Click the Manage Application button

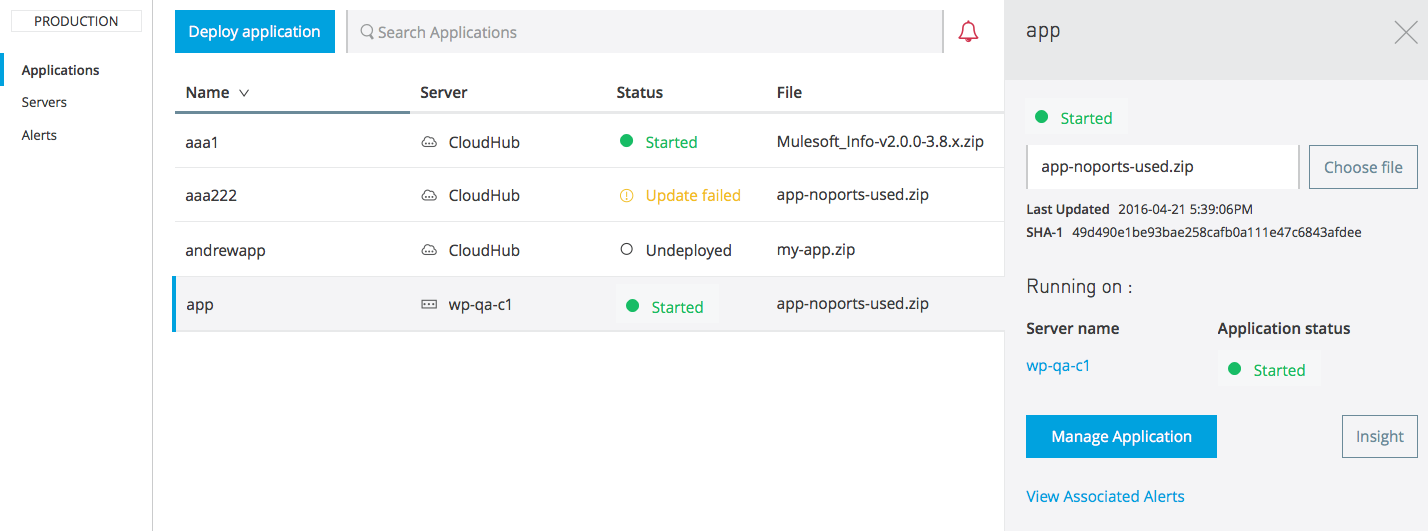pos(1121,437)
